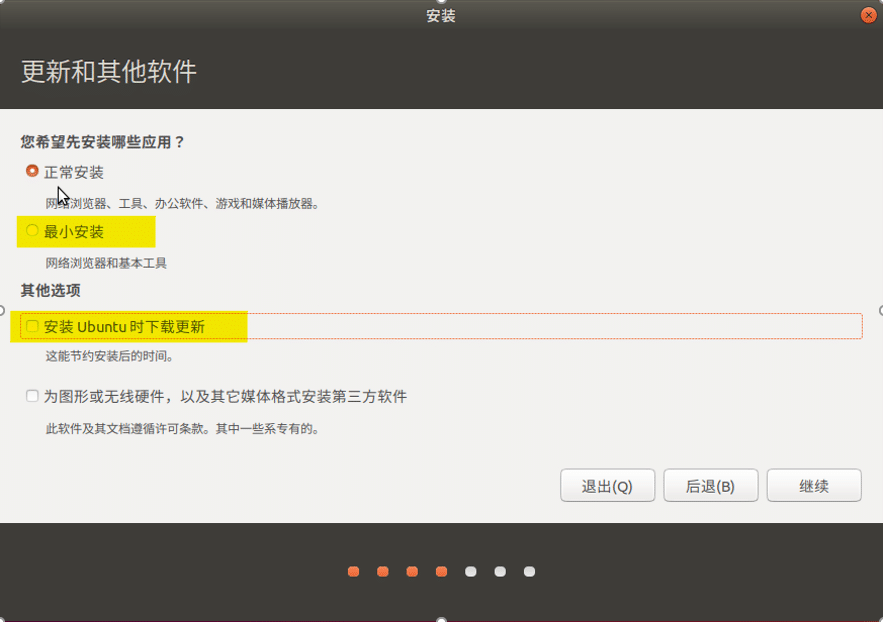
Task: Close the installer with the orange X button
Action: (x=868, y=16)
